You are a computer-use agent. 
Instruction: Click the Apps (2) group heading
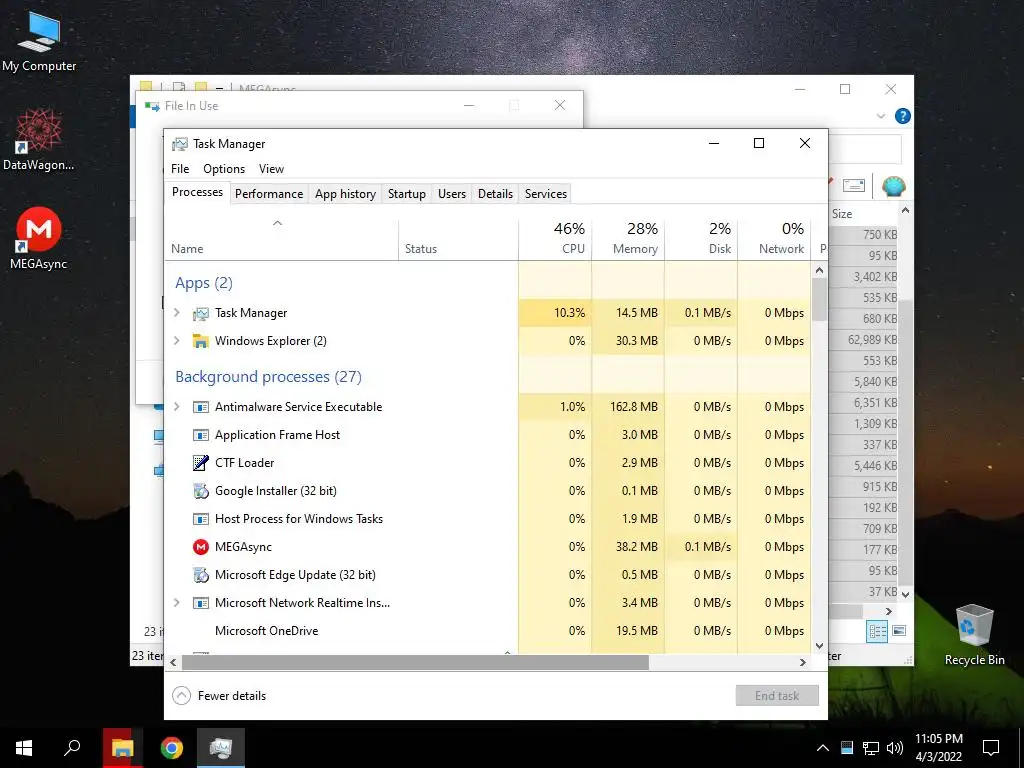(x=204, y=283)
